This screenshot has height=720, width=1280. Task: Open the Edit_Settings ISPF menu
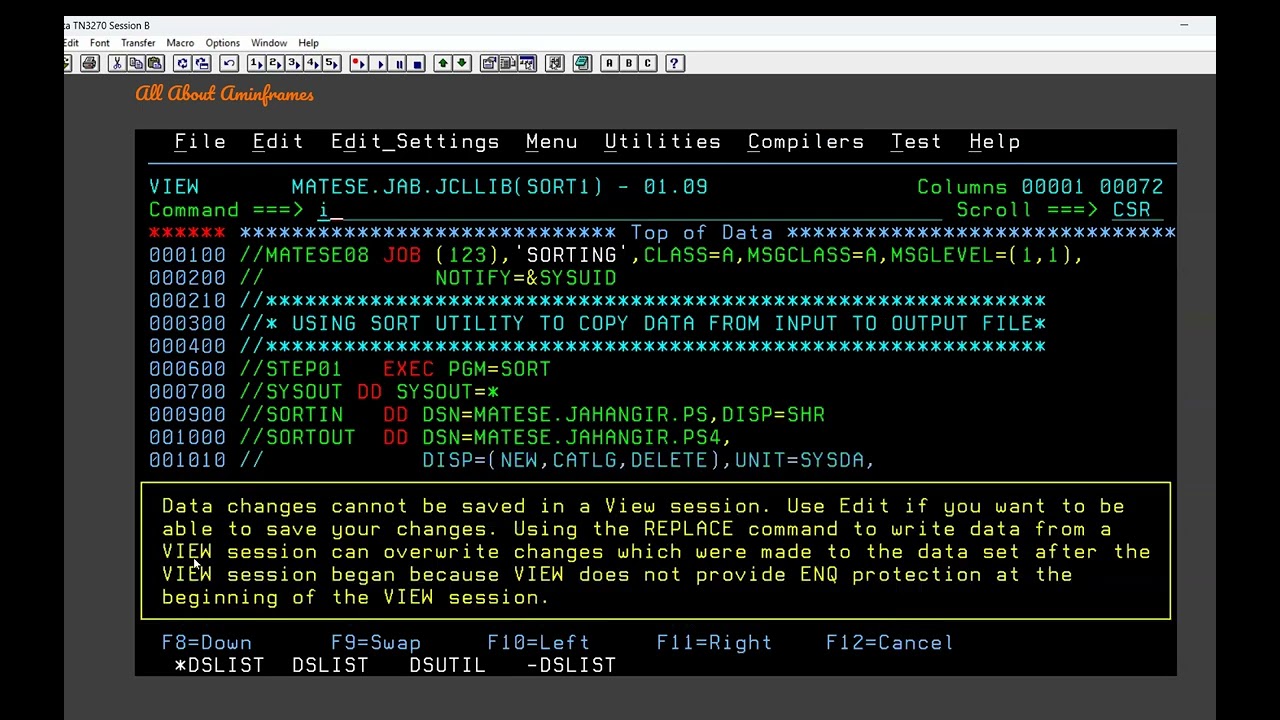tap(415, 142)
